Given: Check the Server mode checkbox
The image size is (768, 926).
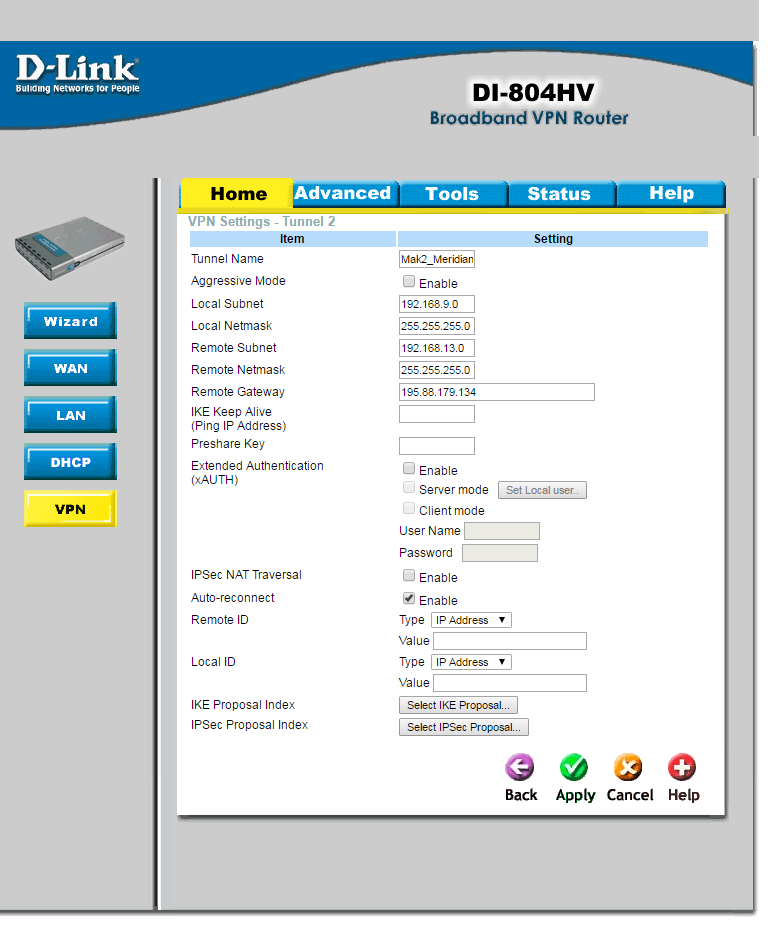Looking at the screenshot, I should point(409,488).
